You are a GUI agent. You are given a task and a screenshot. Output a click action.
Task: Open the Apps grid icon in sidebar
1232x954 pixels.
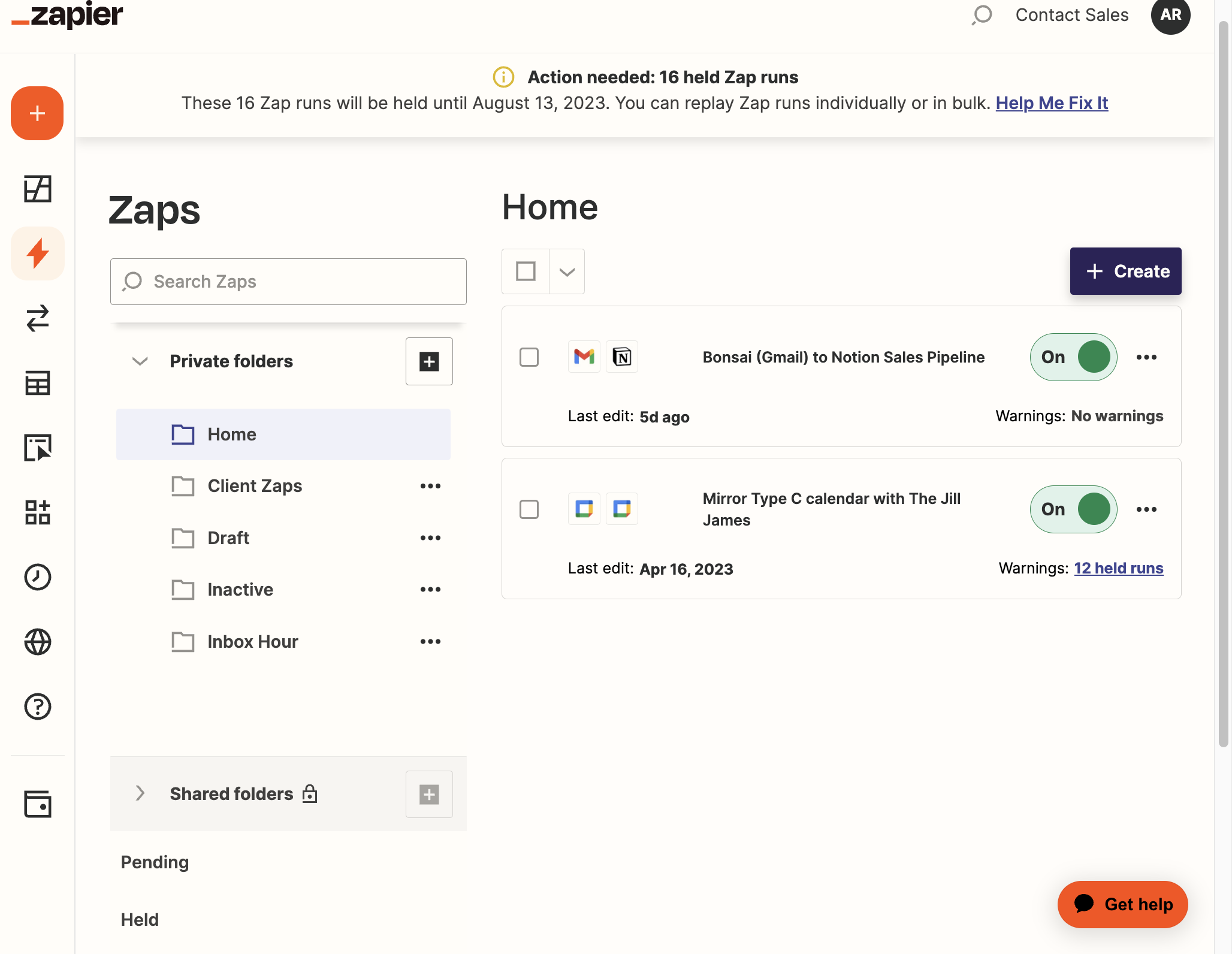(37, 512)
